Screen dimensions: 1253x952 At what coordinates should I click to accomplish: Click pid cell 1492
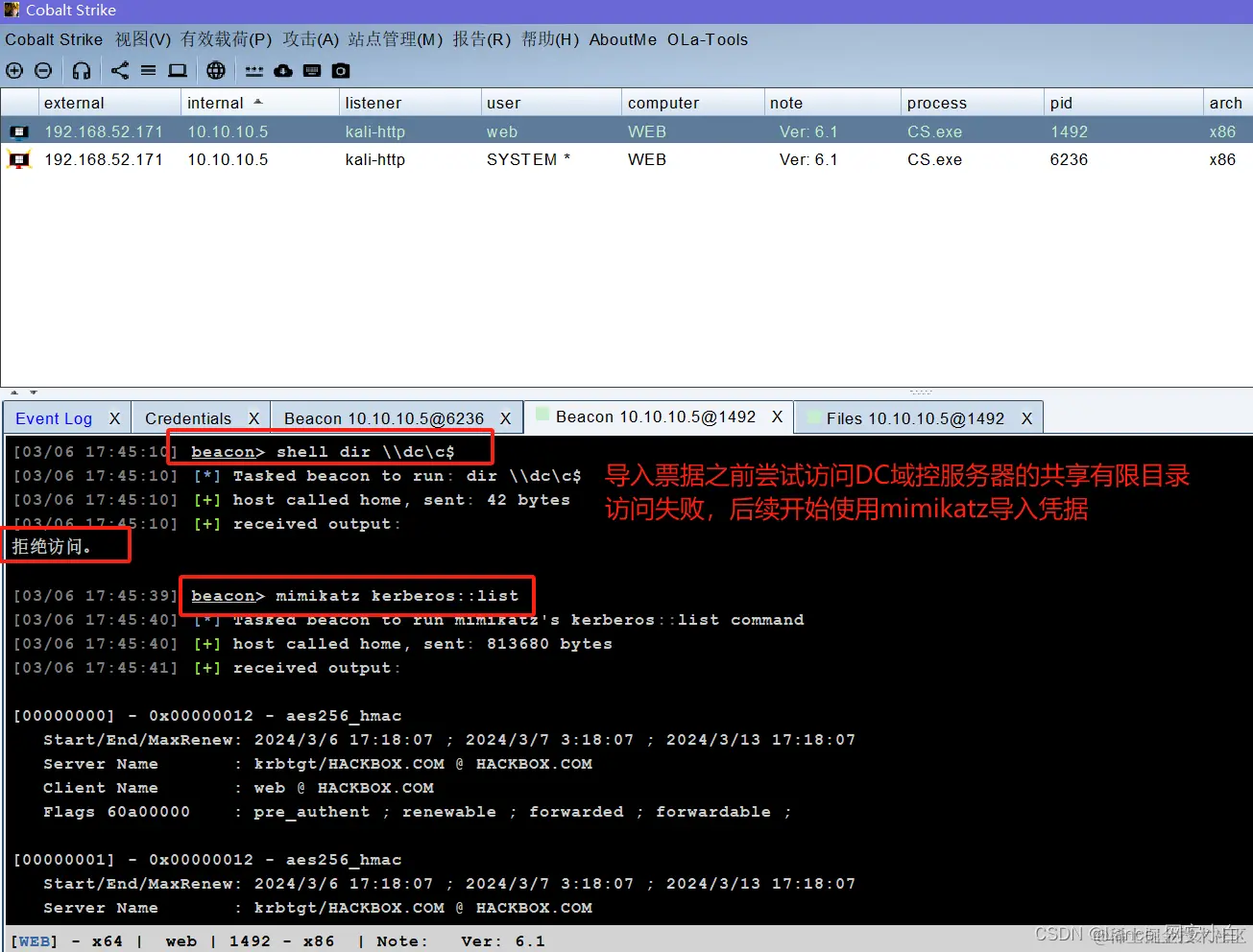(x=1069, y=131)
